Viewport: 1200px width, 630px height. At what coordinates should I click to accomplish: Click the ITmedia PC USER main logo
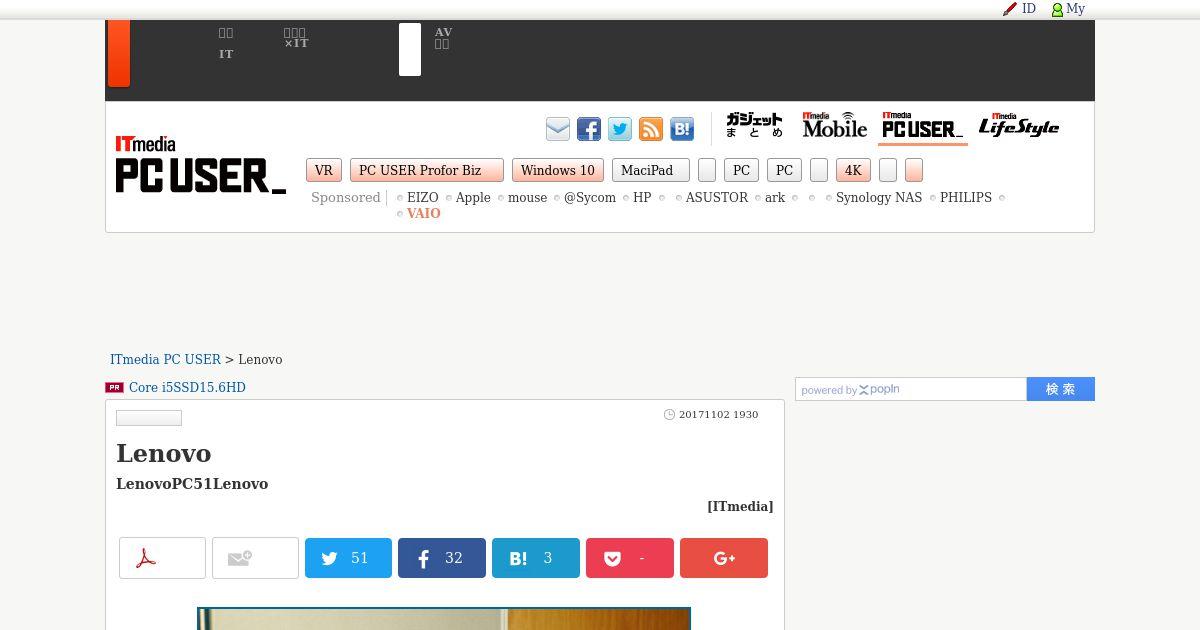pyautogui.click(x=200, y=165)
